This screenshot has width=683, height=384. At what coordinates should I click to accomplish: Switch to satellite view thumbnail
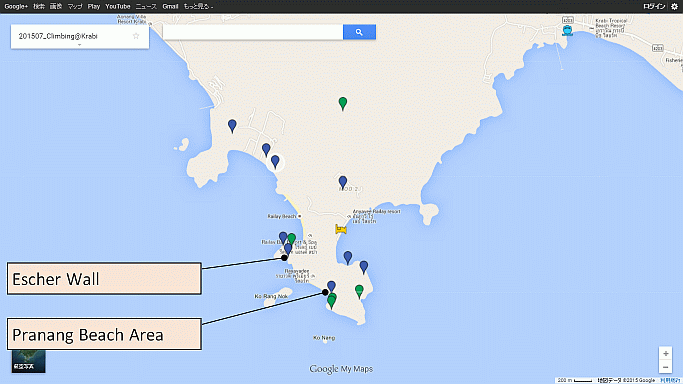coord(28,361)
